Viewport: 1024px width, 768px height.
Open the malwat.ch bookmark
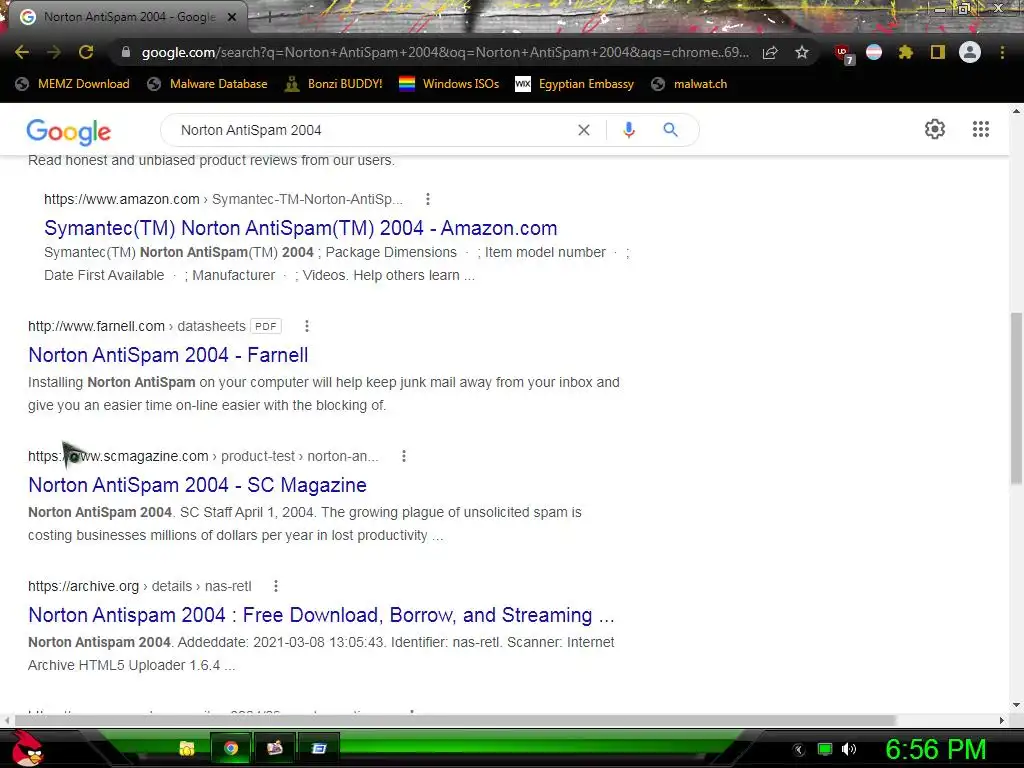[689, 84]
